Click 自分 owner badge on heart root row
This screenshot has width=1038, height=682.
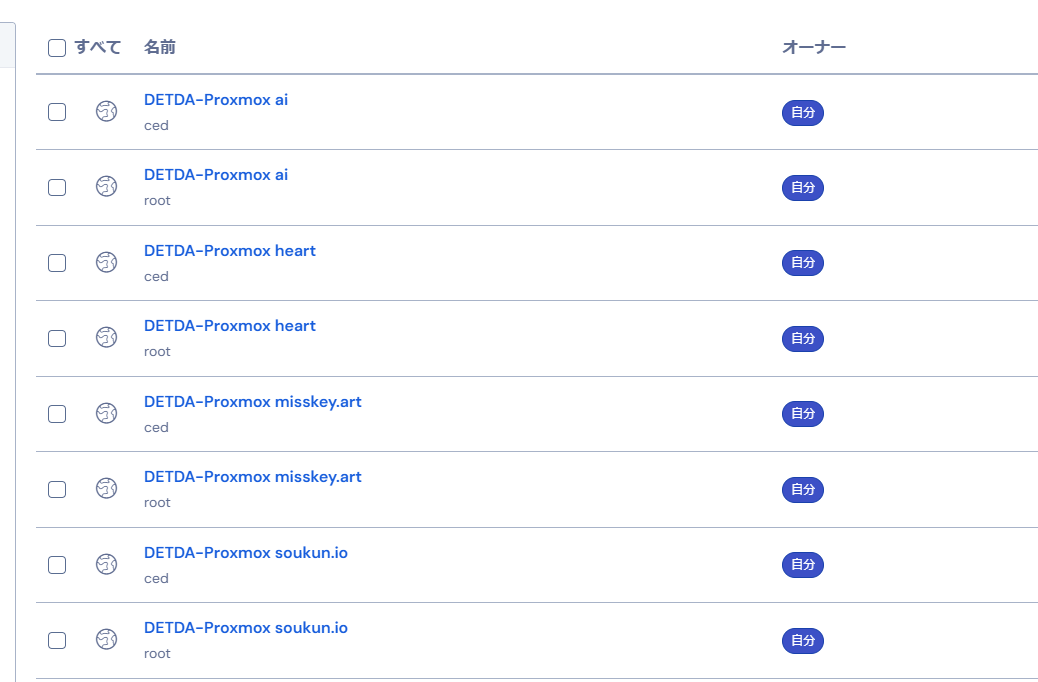pyautogui.click(x=802, y=339)
